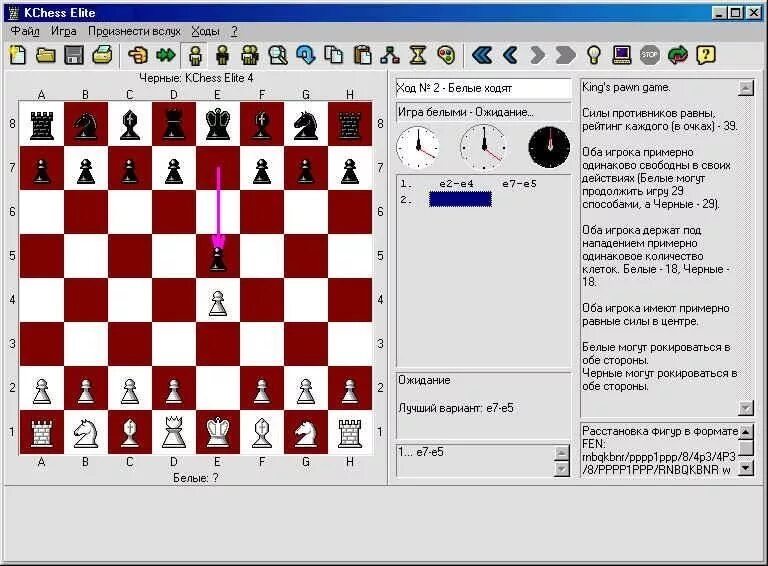
Task: Click the hourglass time control icon
Action: [x=418, y=55]
